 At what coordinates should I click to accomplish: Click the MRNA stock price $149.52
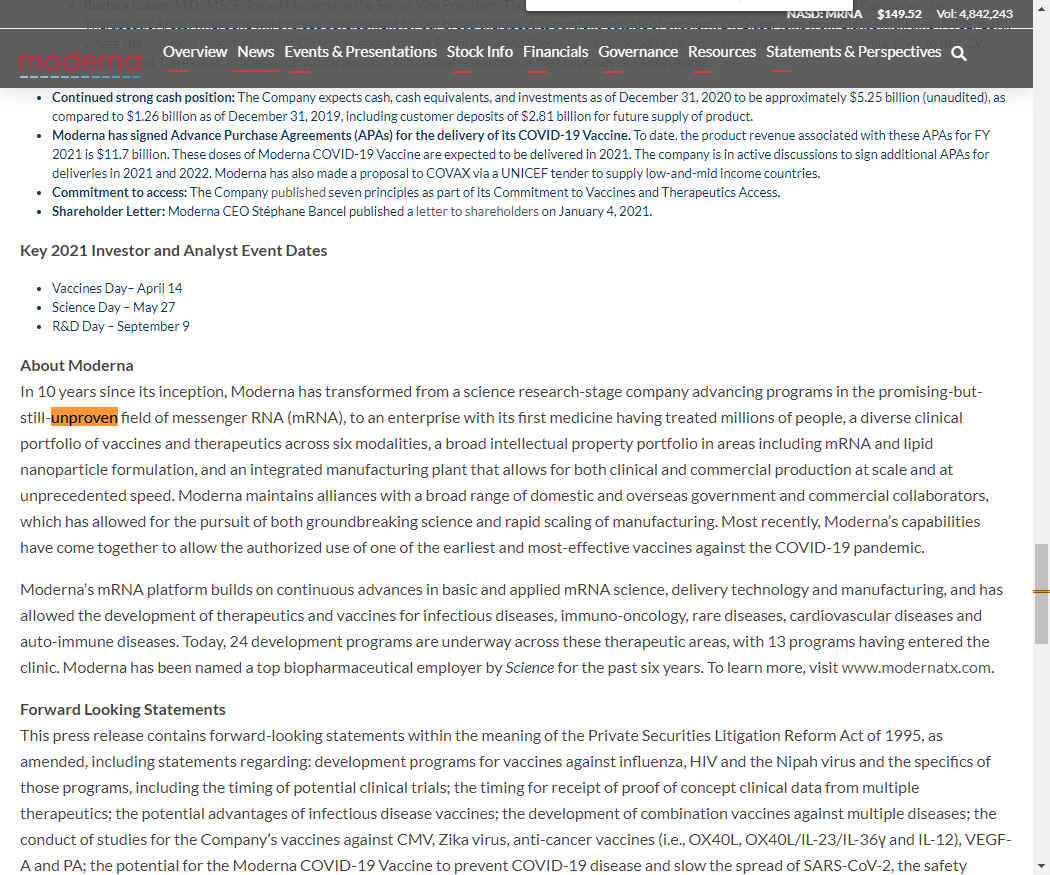click(898, 14)
